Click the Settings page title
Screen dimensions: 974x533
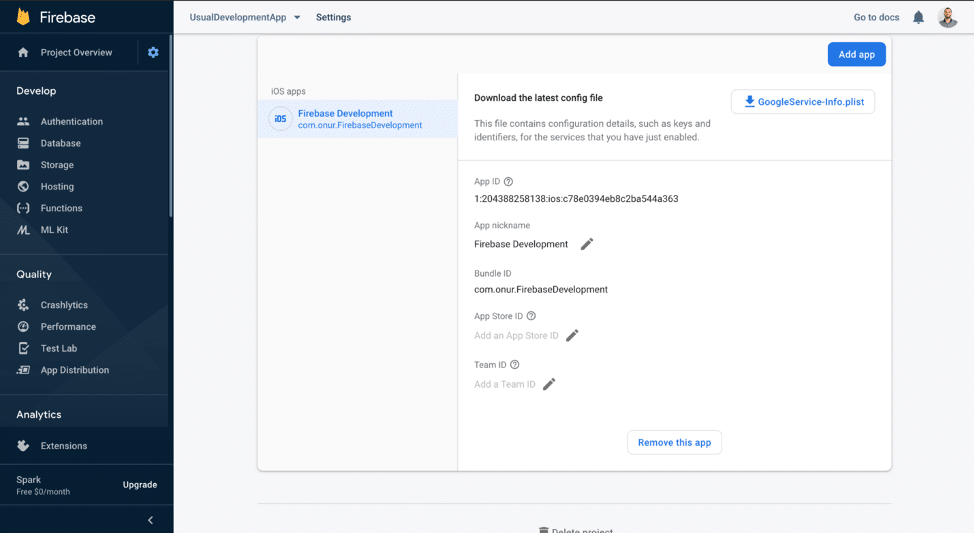click(333, 17)
